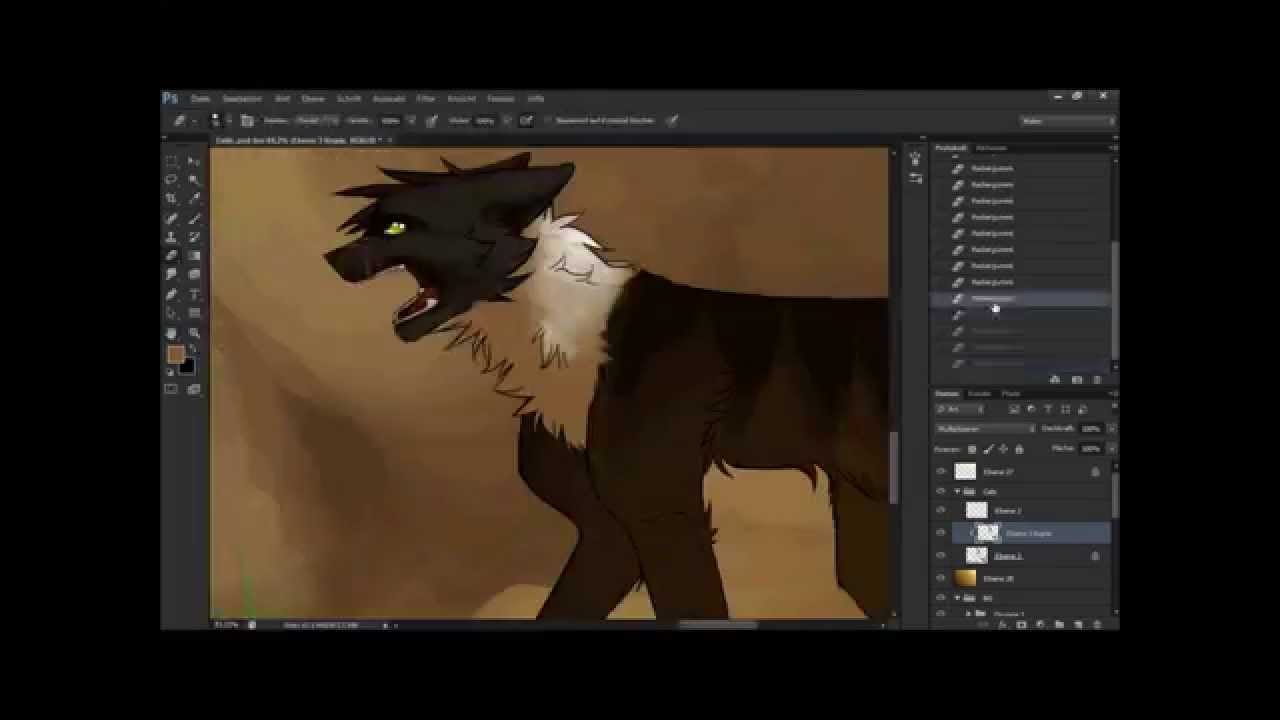Viewport: 1280px width, 720px height.
Task: Select the Crop tool
Action: click(172, 199)
